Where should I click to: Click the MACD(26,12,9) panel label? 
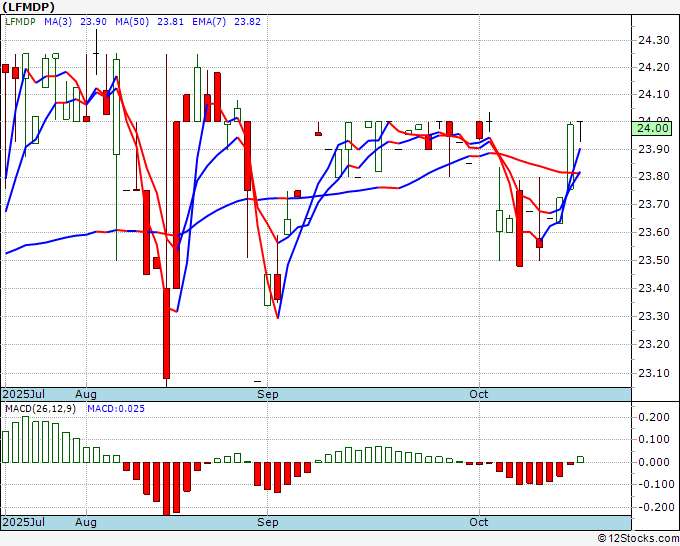(x=40, y=409)
